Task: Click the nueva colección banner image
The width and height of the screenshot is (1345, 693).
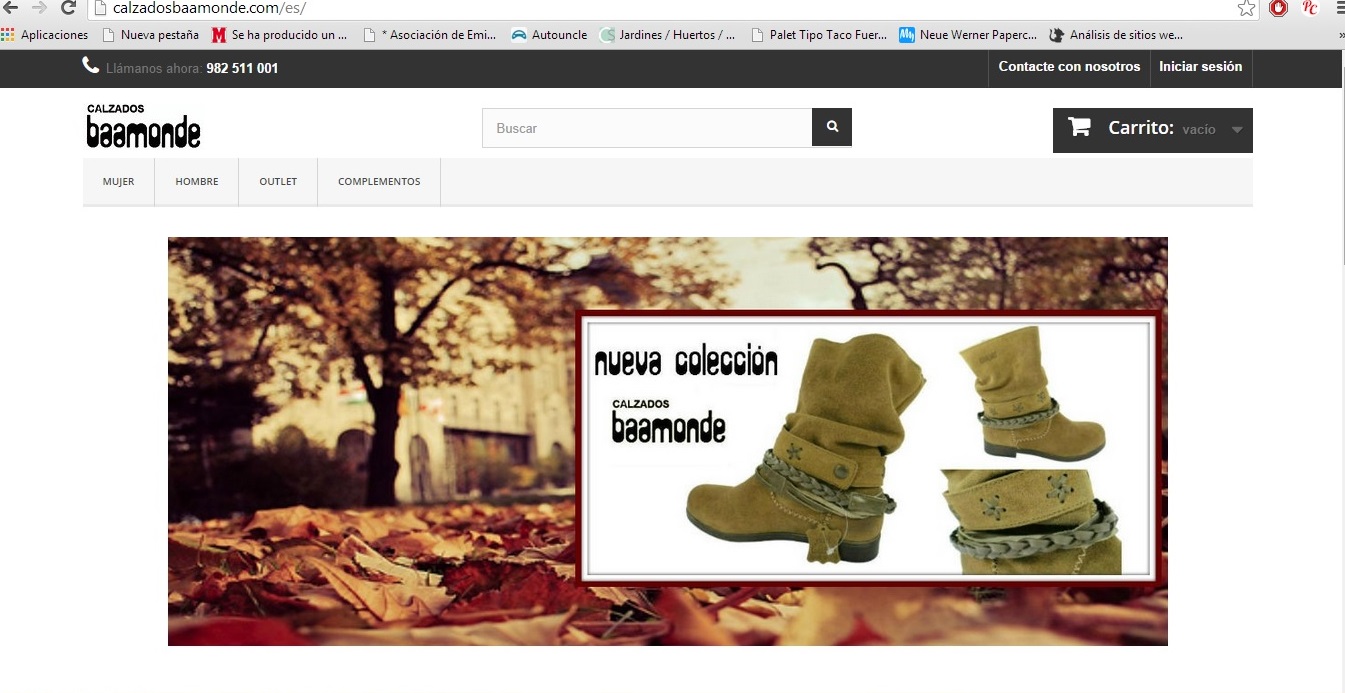Action: click(x=668, y=441)
